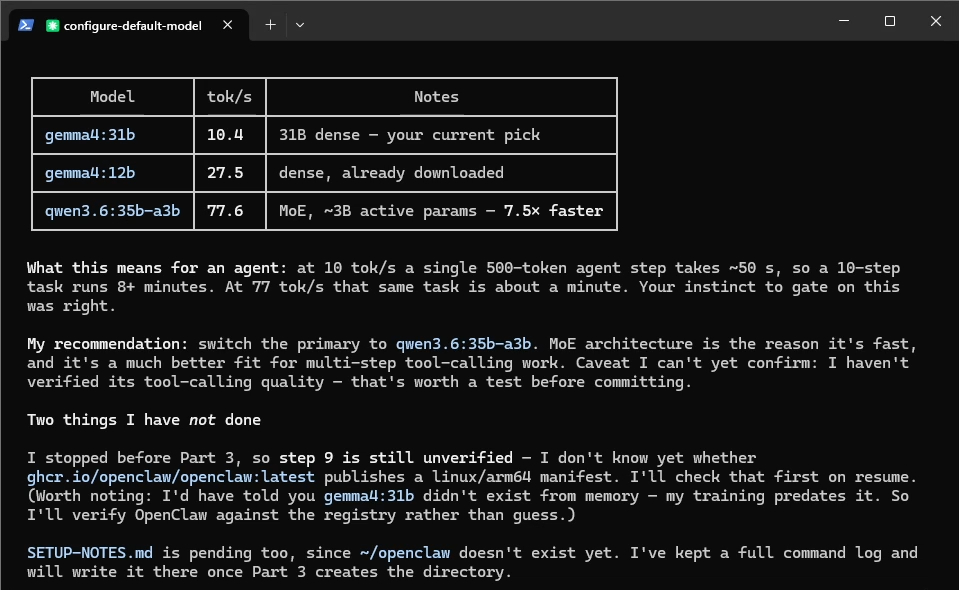959x590 pixels.
Task: Click the Notes column header
Action: point(436,97)
